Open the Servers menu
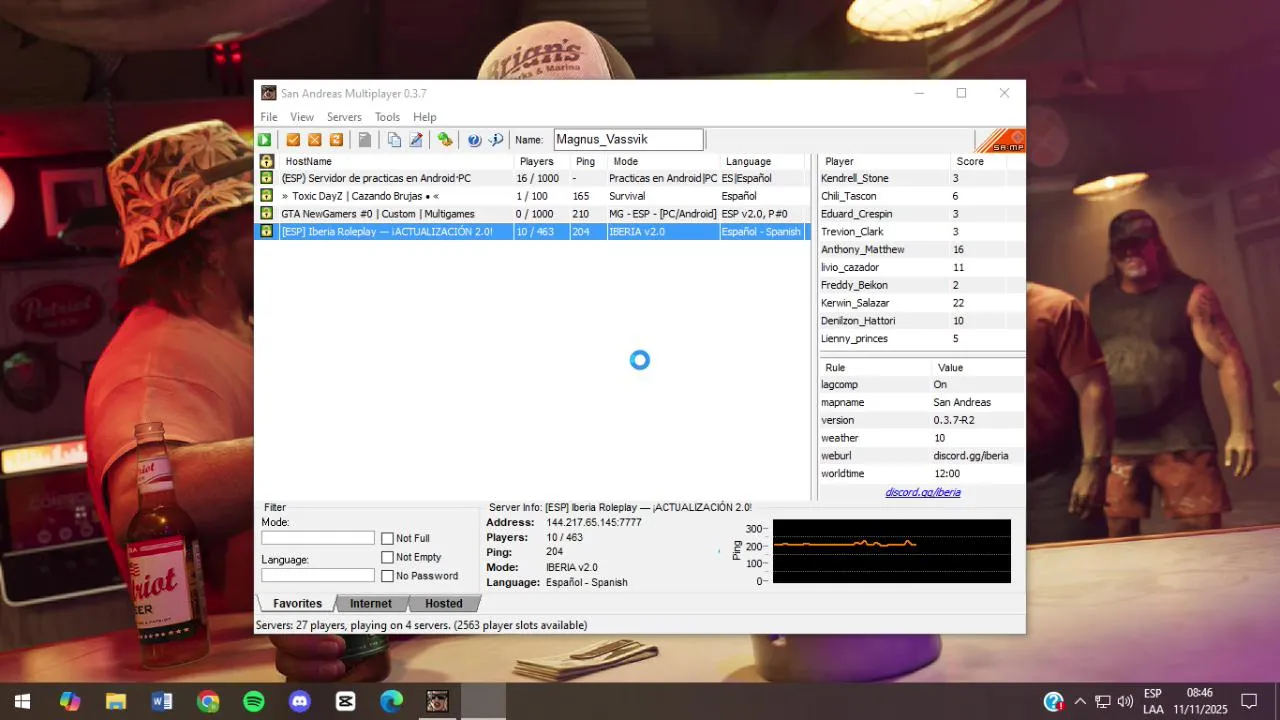 344,117
